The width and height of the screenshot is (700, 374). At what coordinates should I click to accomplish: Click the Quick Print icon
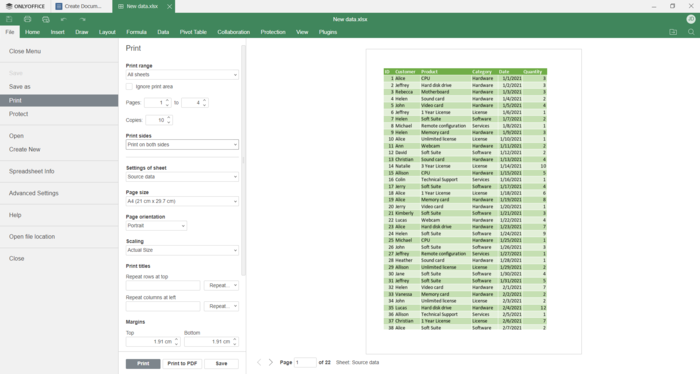click(46, 19)
